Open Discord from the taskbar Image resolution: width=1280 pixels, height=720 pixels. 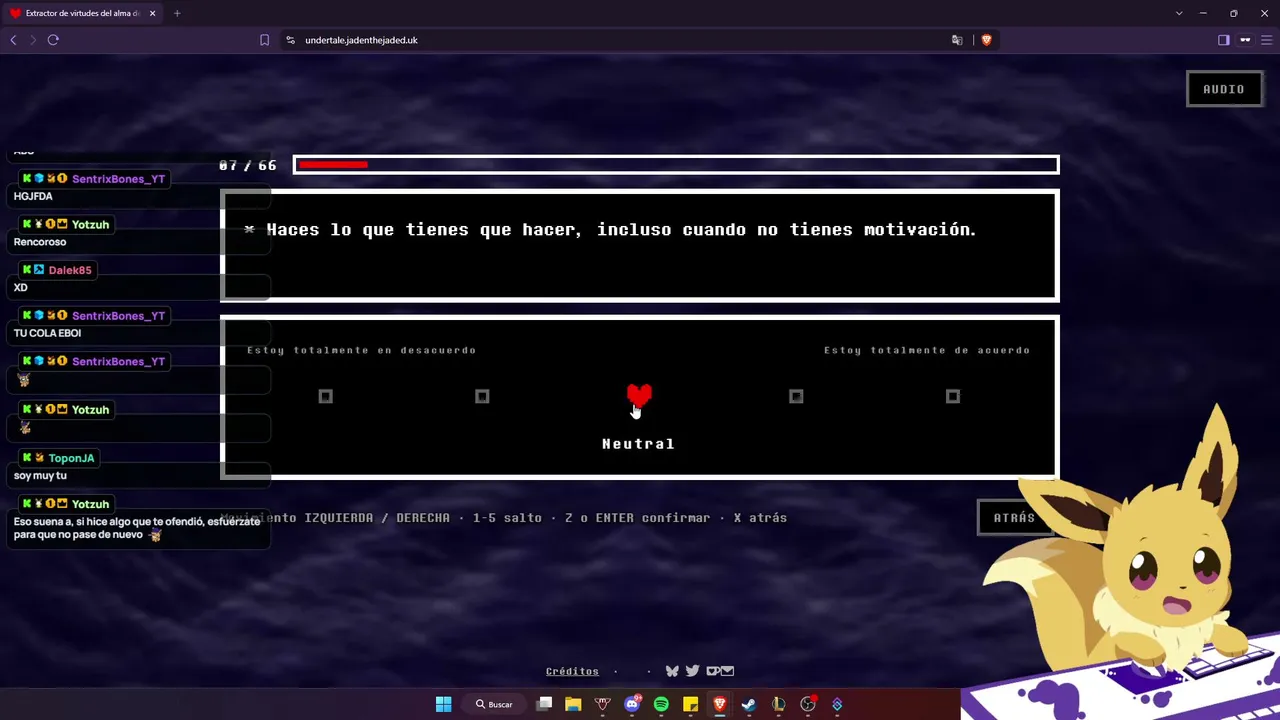[632, 704]
